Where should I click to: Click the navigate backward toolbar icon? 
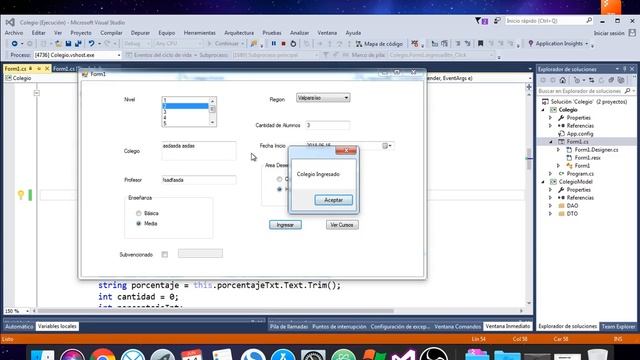click(x=14, y=44)
